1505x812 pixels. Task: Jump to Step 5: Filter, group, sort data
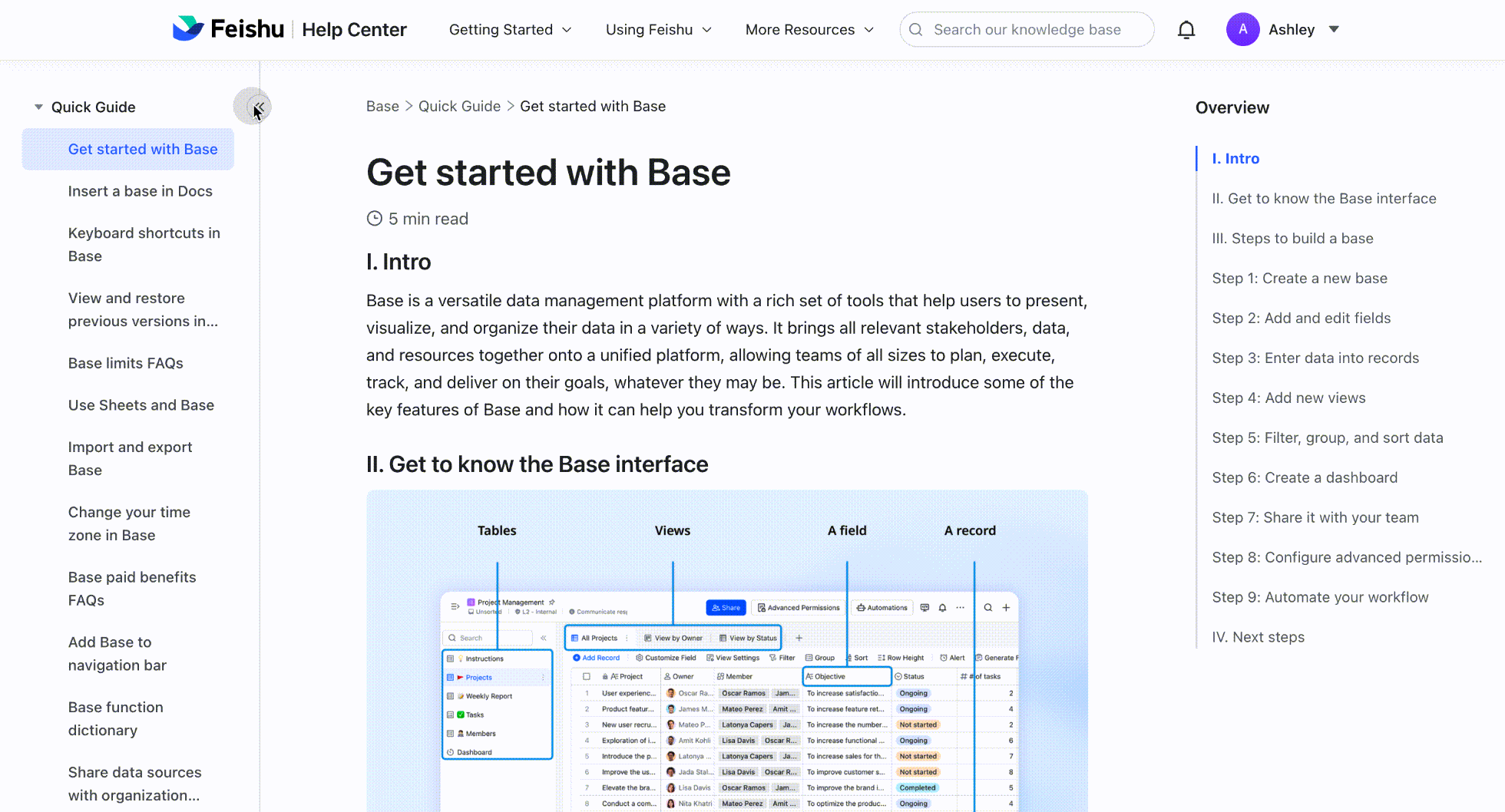click(x=1328, y=438)
